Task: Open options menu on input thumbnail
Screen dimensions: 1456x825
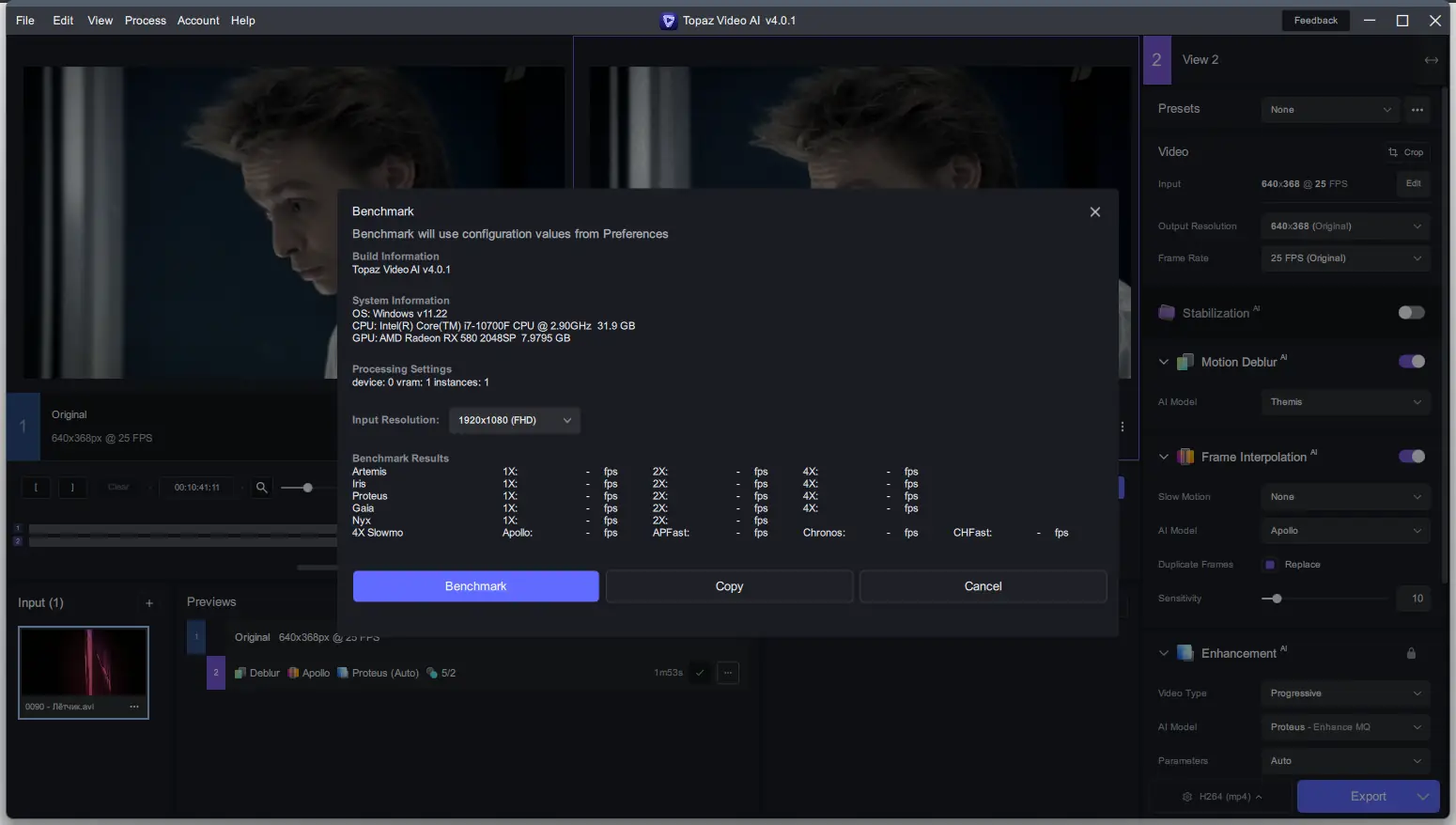Action: [134, 707]
